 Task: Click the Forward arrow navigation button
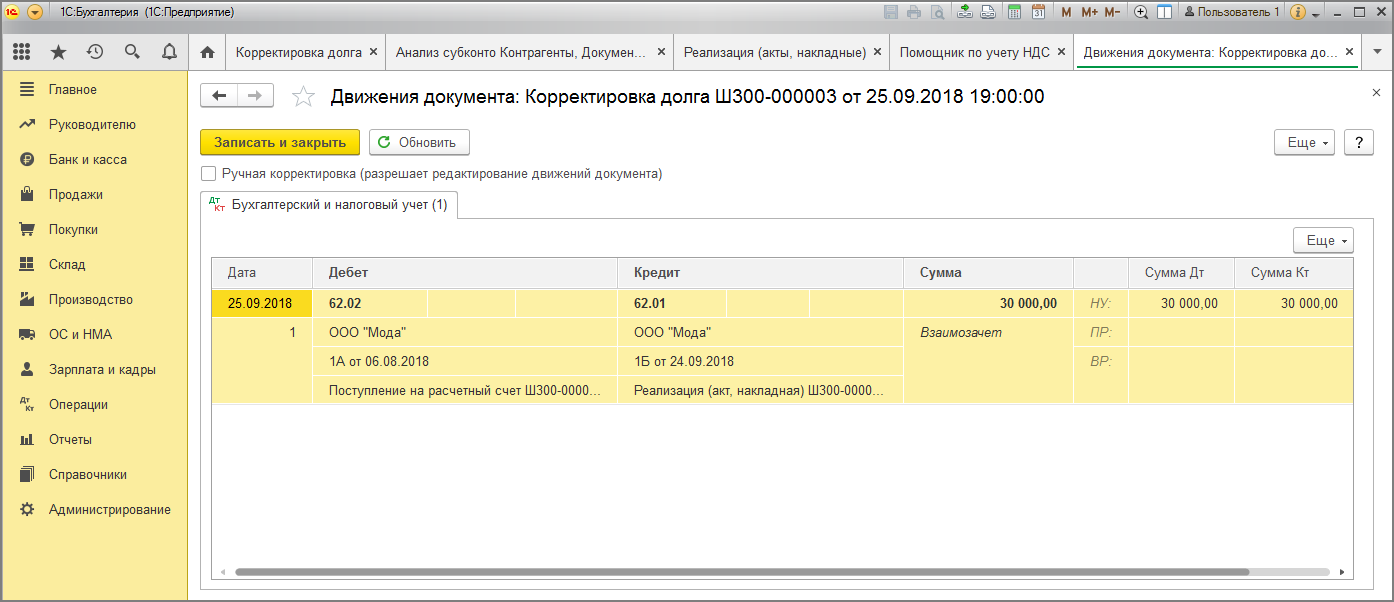tap(254, 95)
